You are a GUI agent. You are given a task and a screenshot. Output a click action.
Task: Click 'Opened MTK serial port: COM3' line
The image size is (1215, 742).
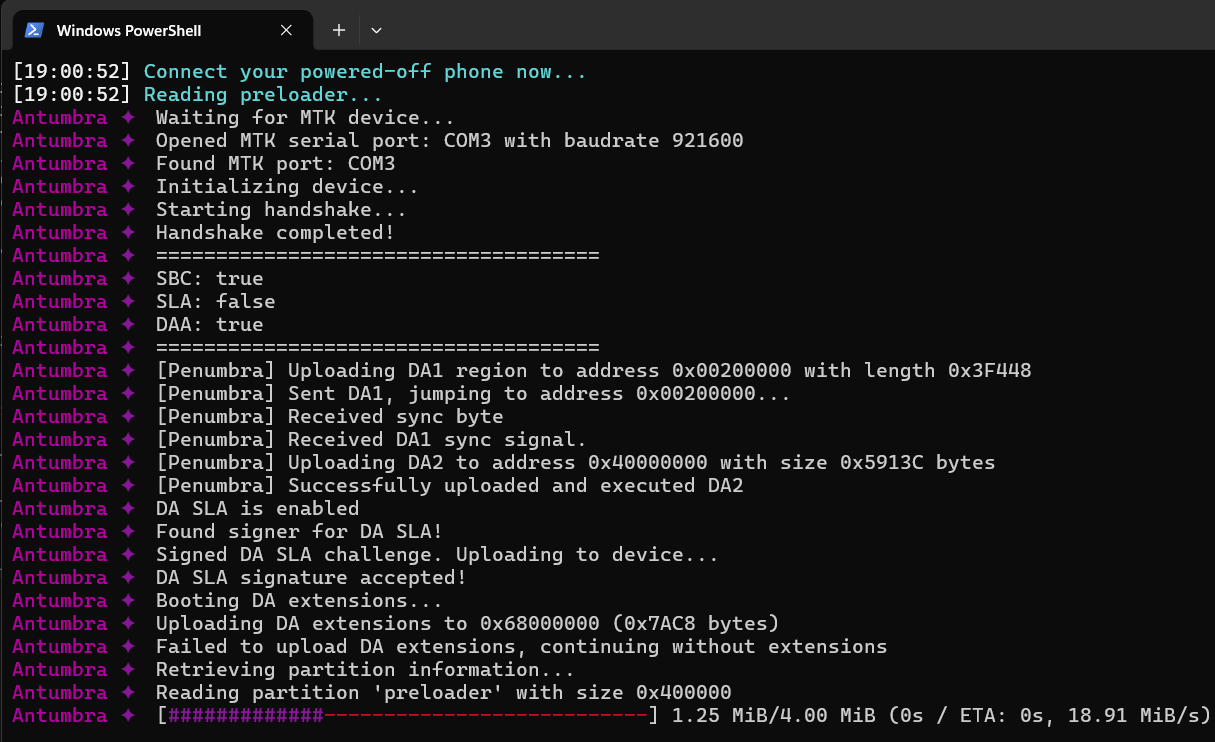click(450, 141)
